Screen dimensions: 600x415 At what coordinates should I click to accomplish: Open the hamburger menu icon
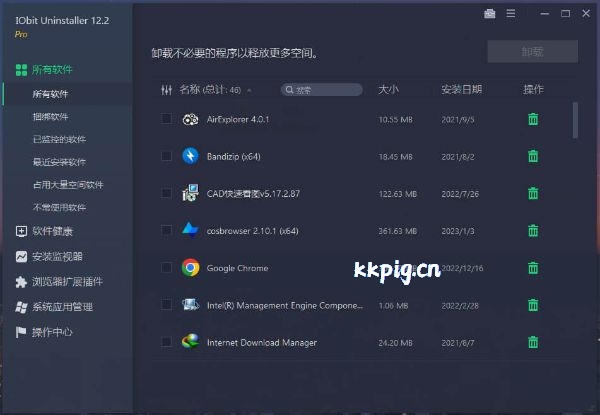click(510, 14)
